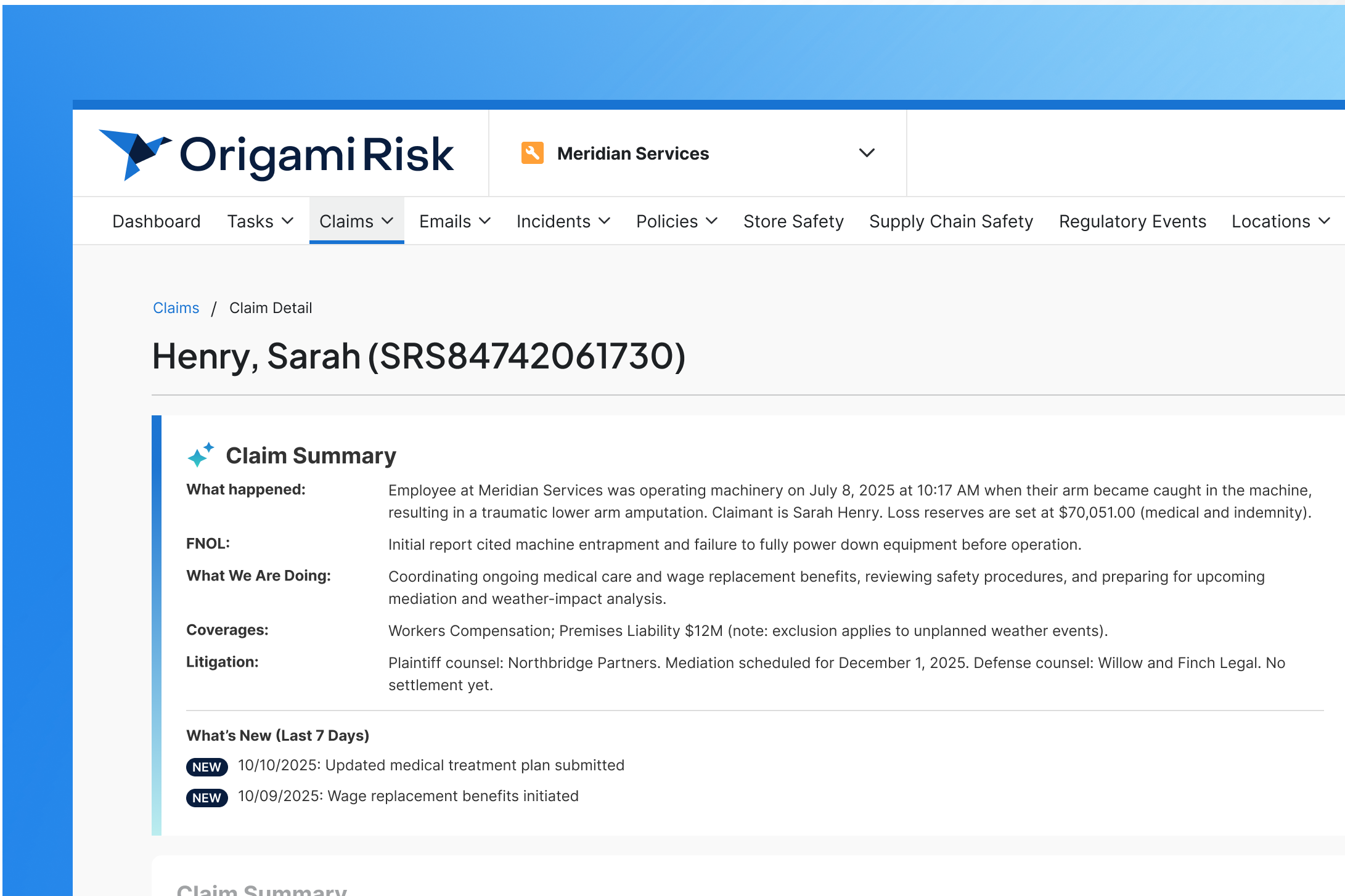1345x896 pixels.
Task: Select the NEW badge for the medical treatment update
Action: pos(206,767)
